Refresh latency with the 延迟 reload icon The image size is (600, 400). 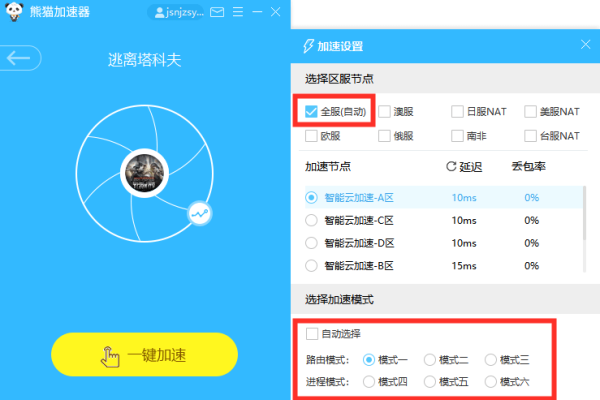click(451, 167)
